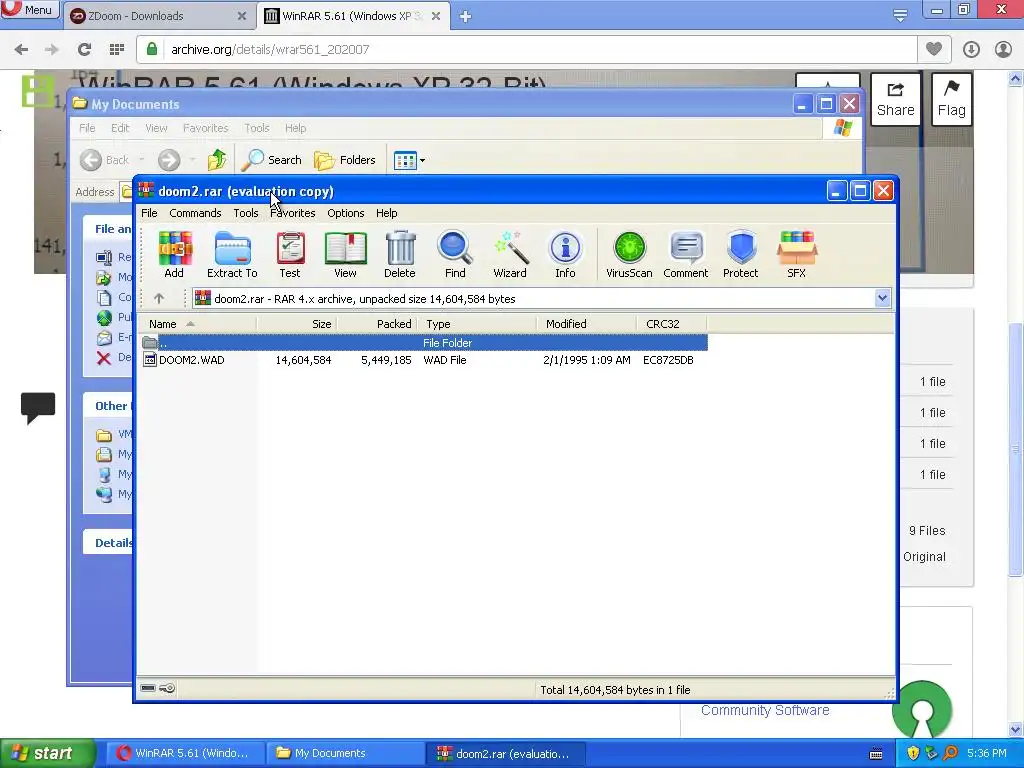Screen dimensions: 1024x768
Task: Click the doom2.rar taskbar button
Action: click(506, 753)
